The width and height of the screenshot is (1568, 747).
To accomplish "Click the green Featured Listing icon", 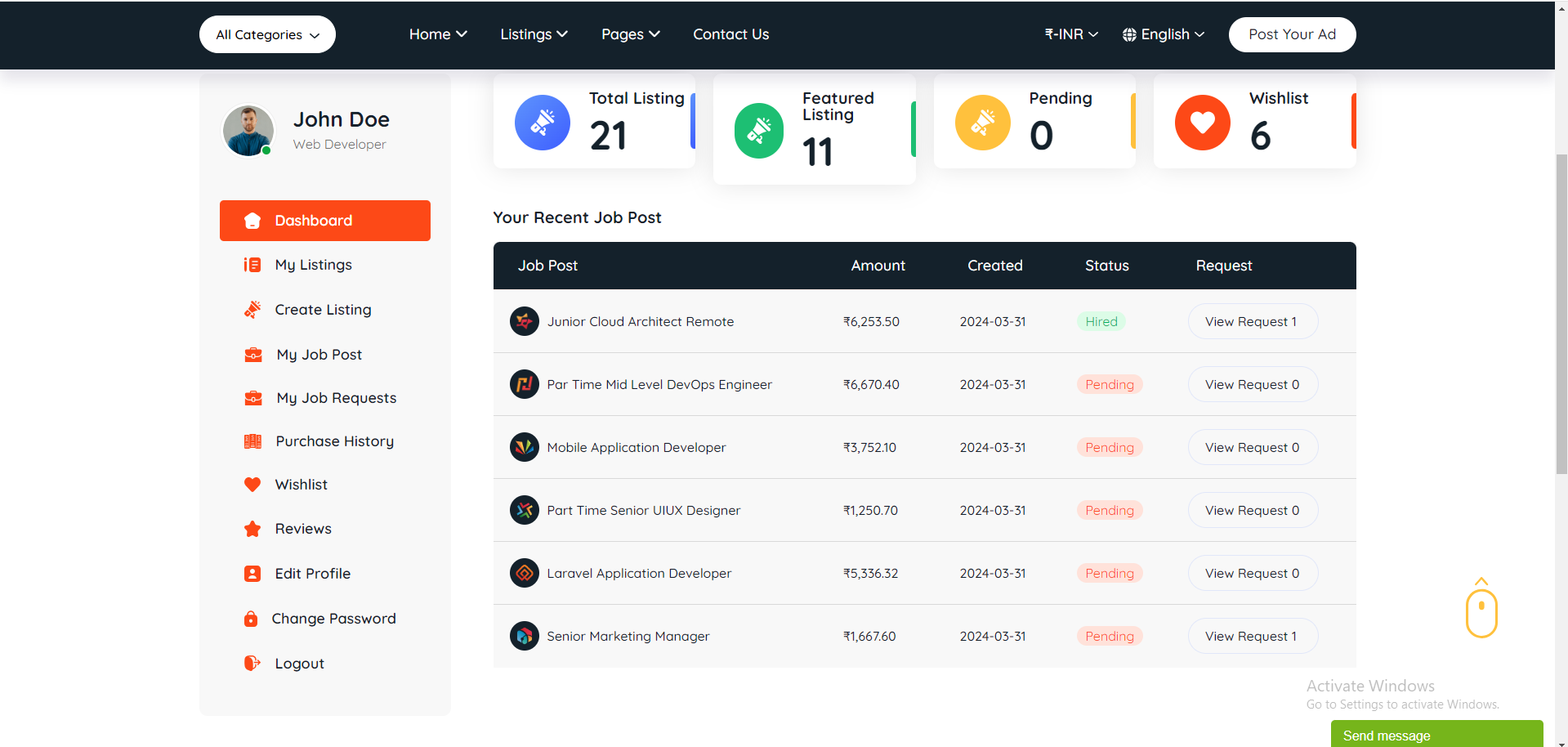I will point(758,131).
